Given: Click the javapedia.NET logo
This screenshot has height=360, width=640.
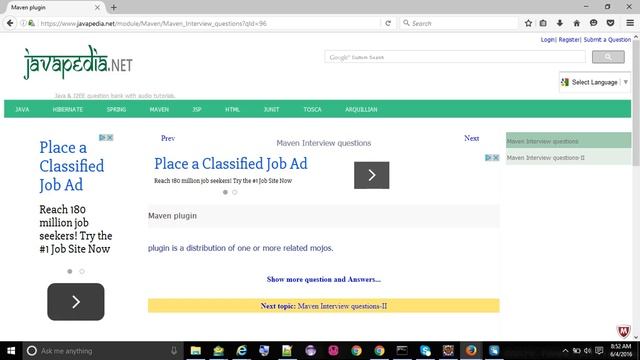Looking at the screenshot, I should click(78, 62).
